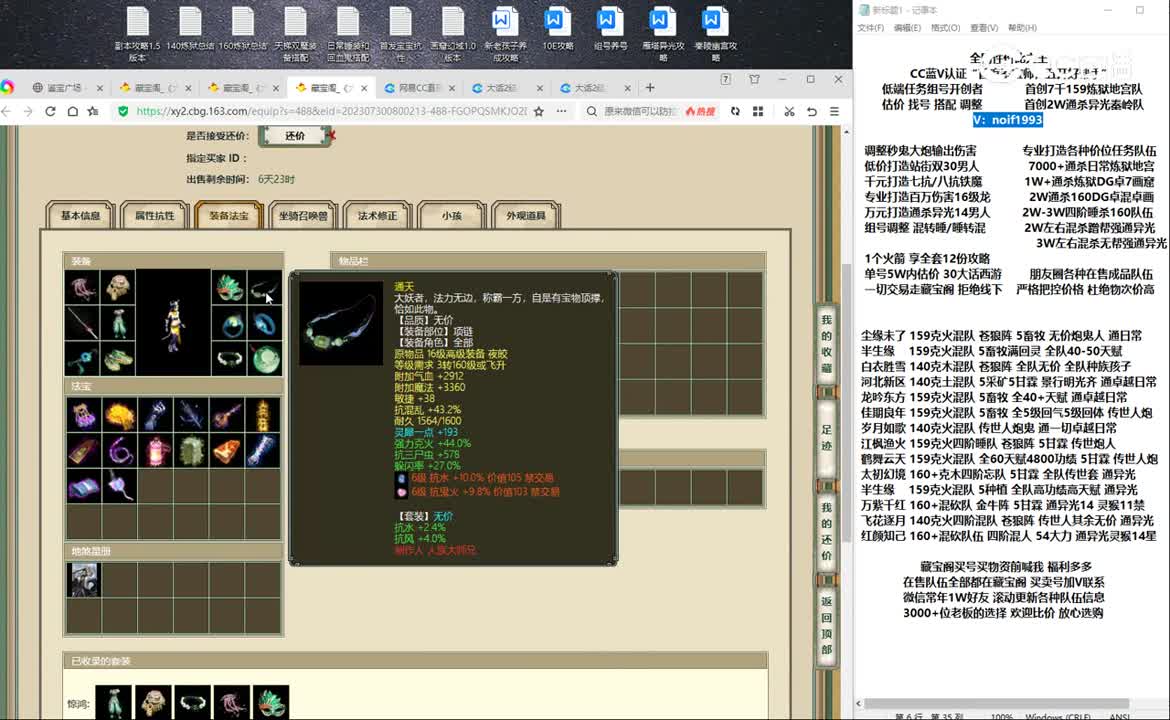Open Notepad 文件(F) menu
Viewport: 1170px width, 720px height.
coord(871,28)
